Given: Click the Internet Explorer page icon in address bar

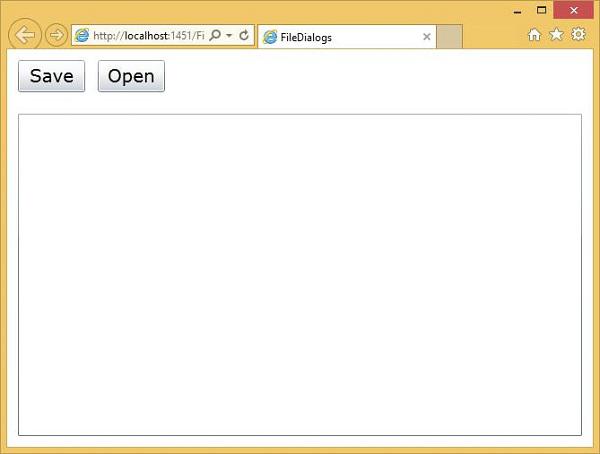Looking at the screenshot, I should point(82,36).
